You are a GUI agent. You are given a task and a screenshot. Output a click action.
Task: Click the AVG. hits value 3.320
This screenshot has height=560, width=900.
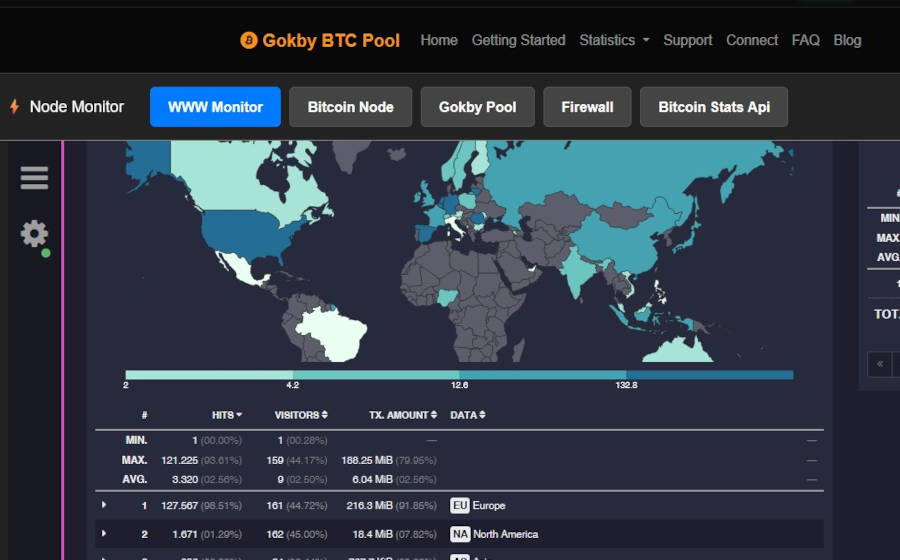(185, 479)
